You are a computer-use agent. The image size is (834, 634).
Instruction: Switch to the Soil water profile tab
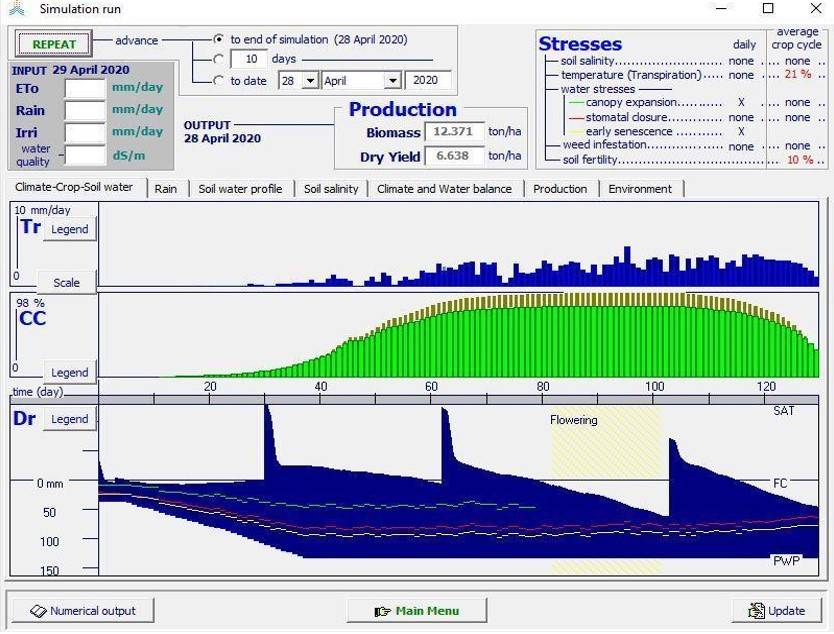click(x=240, y=188)
